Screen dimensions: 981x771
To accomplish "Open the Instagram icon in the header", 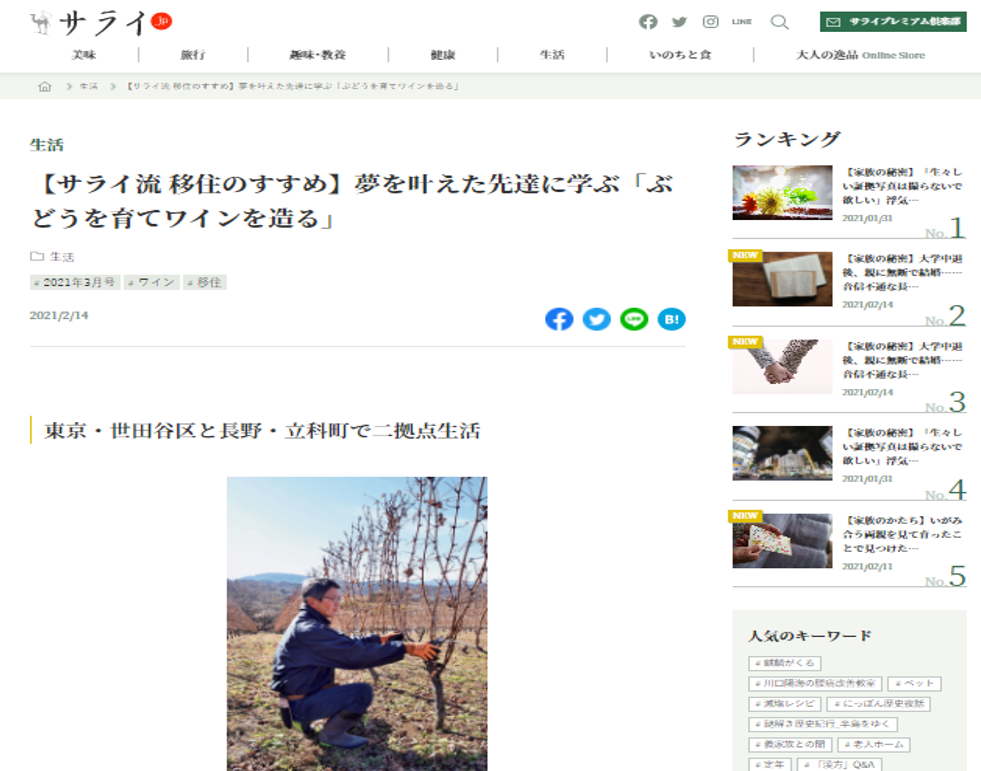I will click(x=711, y=22).
